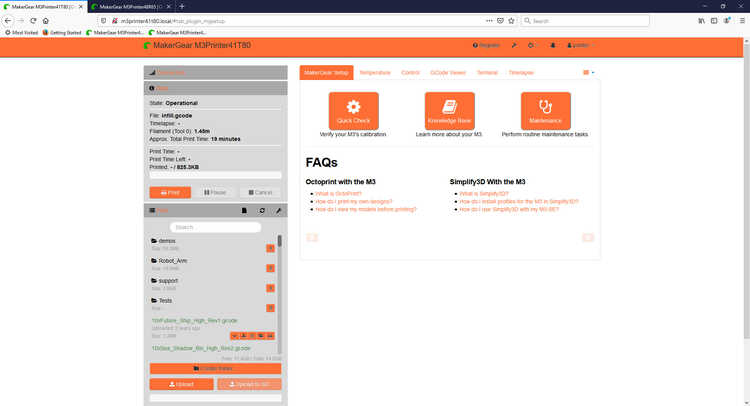Select the 10mFuture_Ship_High_Rev1.gcode file
This screenshot has height=406, width=750.
195,321
